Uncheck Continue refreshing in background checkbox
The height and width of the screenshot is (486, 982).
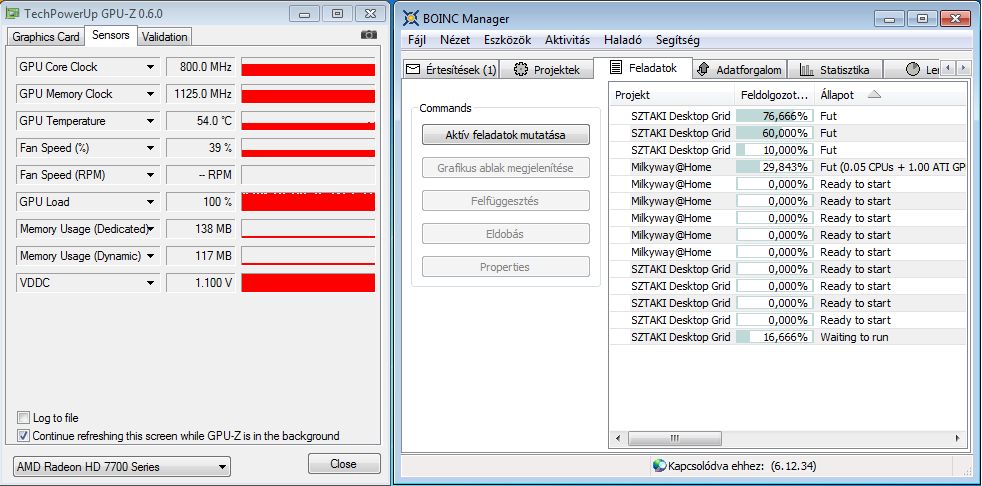click(23, 435)
